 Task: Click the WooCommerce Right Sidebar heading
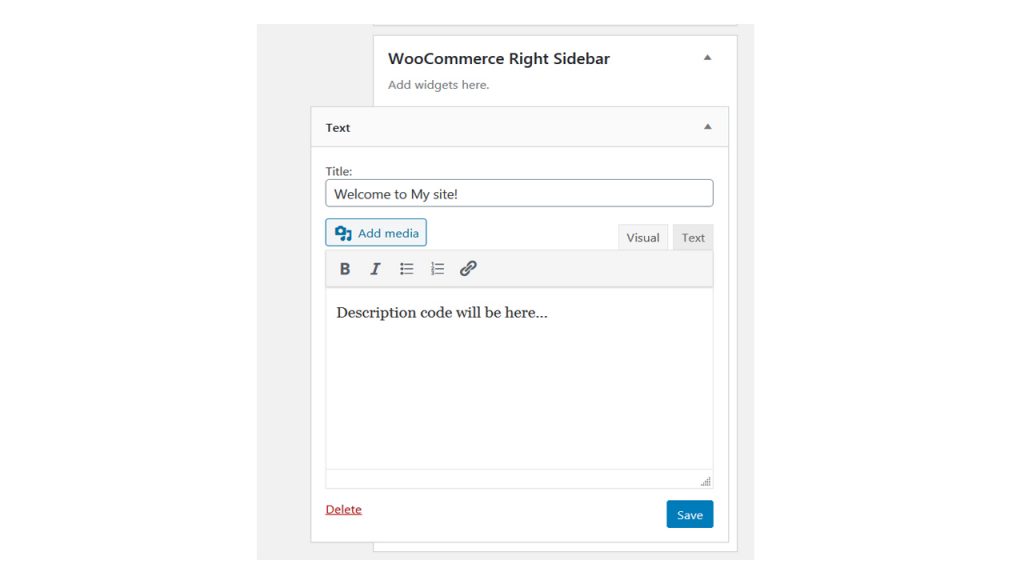click(499, 59)
